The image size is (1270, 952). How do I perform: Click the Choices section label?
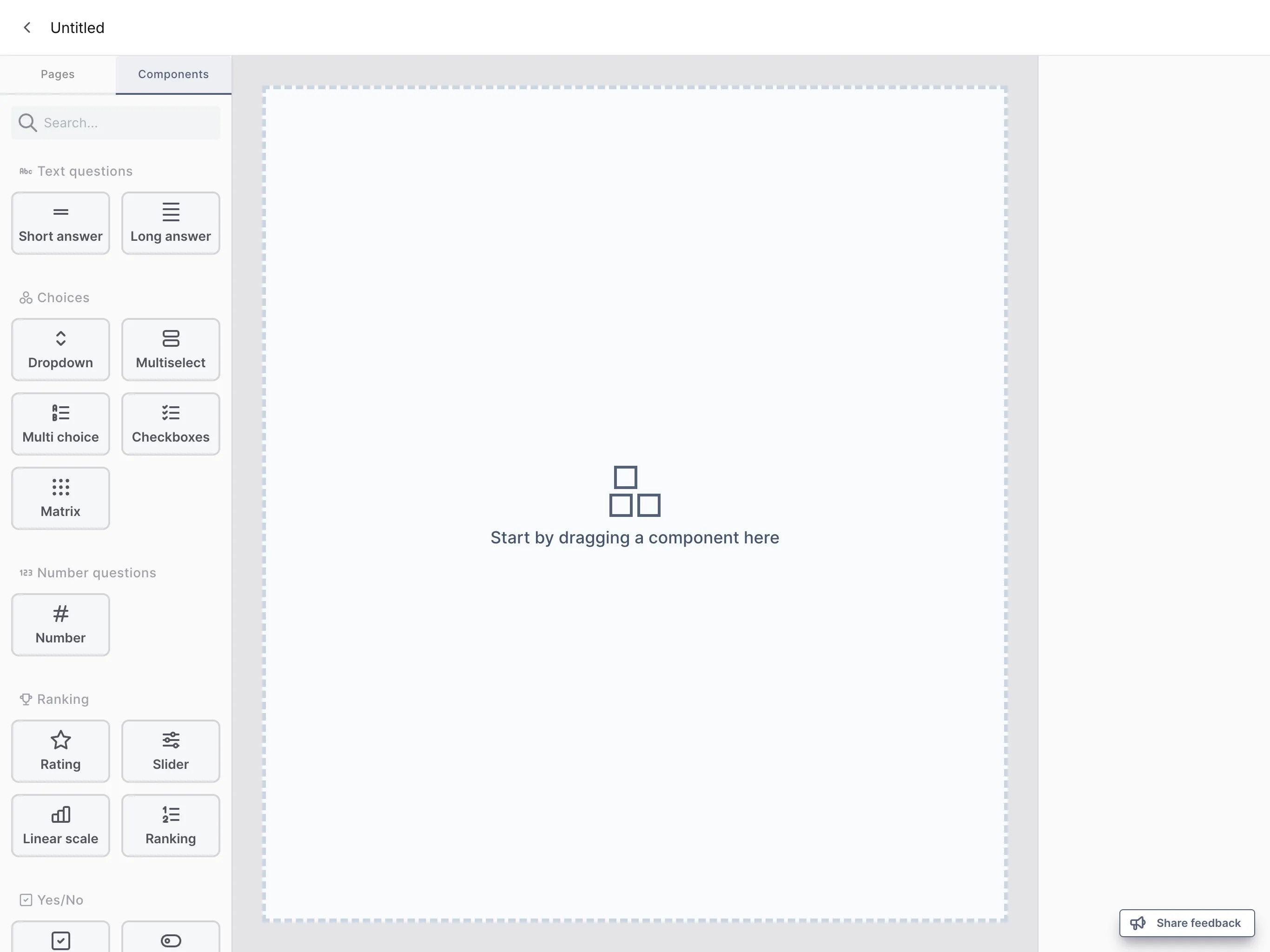63,297
